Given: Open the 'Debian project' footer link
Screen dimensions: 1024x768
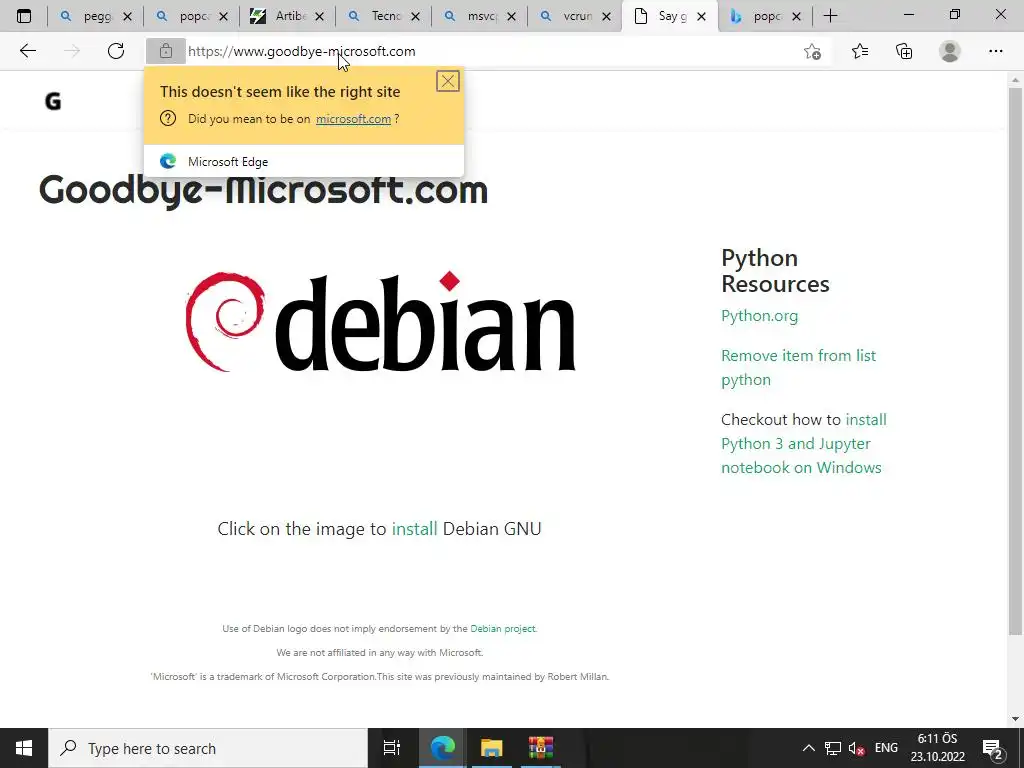Looking at the screenshot, I should point(503,629).
